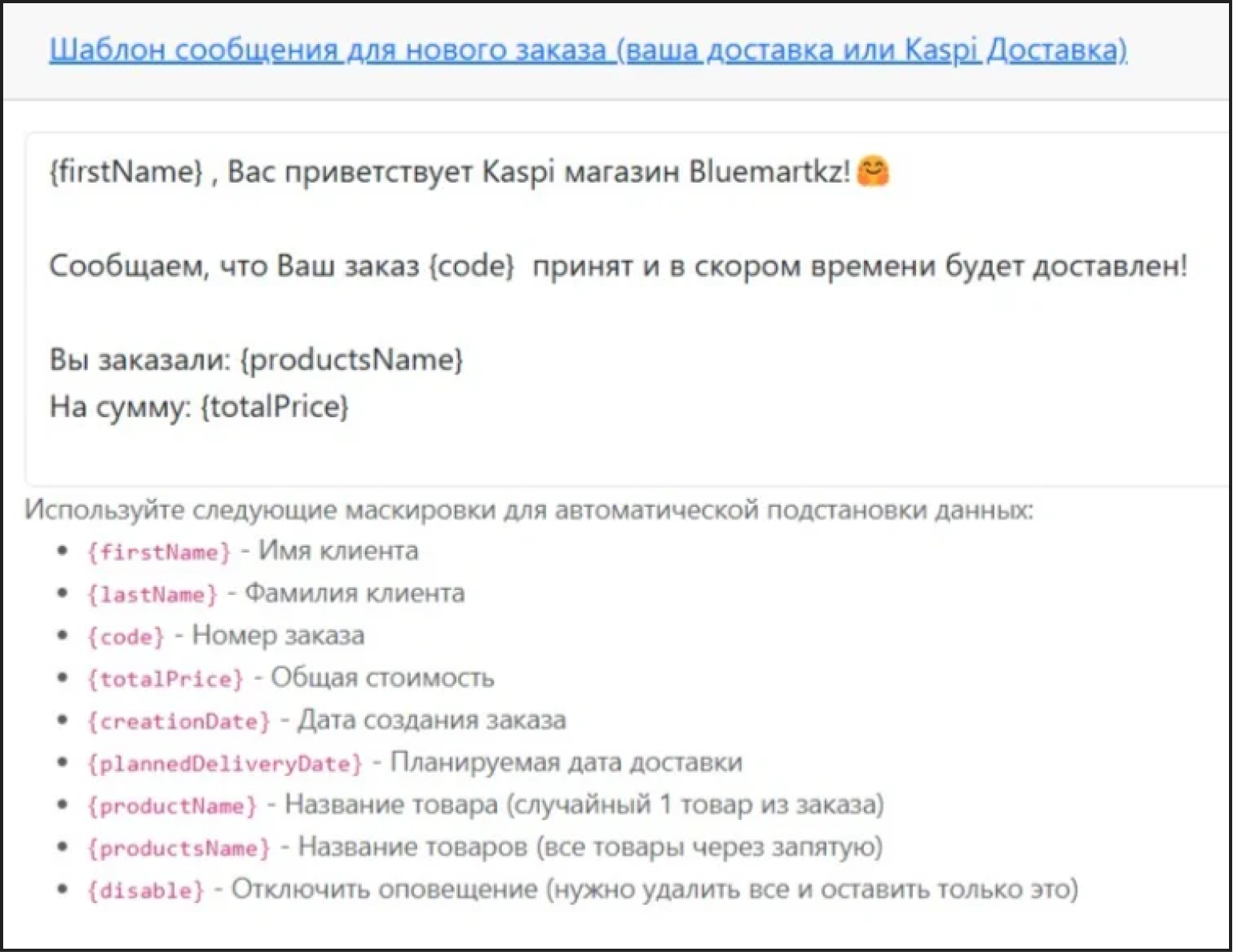1233x952 pixels.
Task: Place cursor on the Bluemartkz store name
Action: click(x=769, y=171)
